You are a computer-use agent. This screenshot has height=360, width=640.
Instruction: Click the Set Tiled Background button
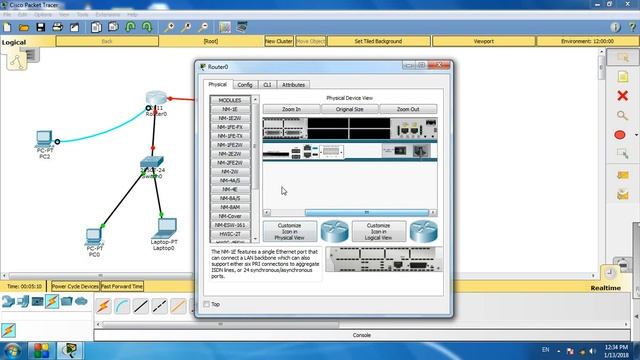coord(378,41)
